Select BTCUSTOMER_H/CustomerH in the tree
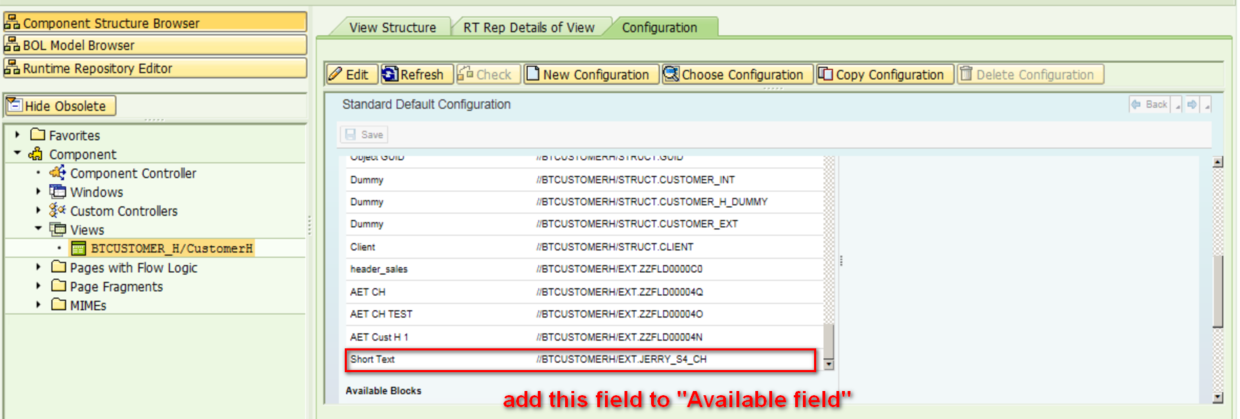The width and height of the screenshot is (1240, 419). pos(172,249)
